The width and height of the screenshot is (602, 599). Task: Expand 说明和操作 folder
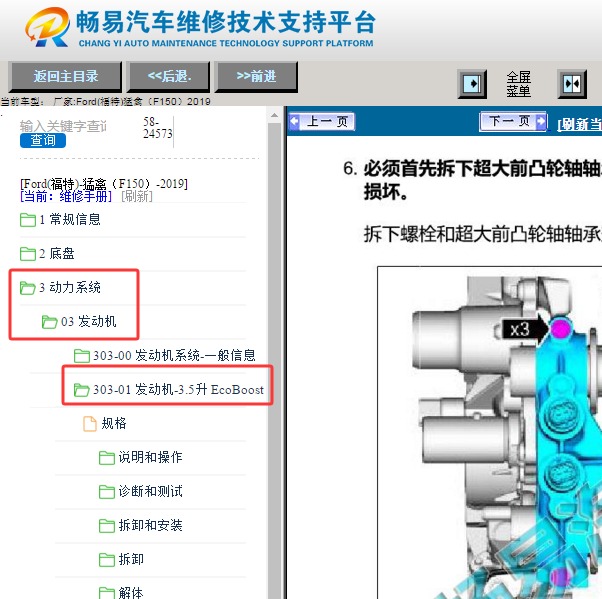pos(150,457)
